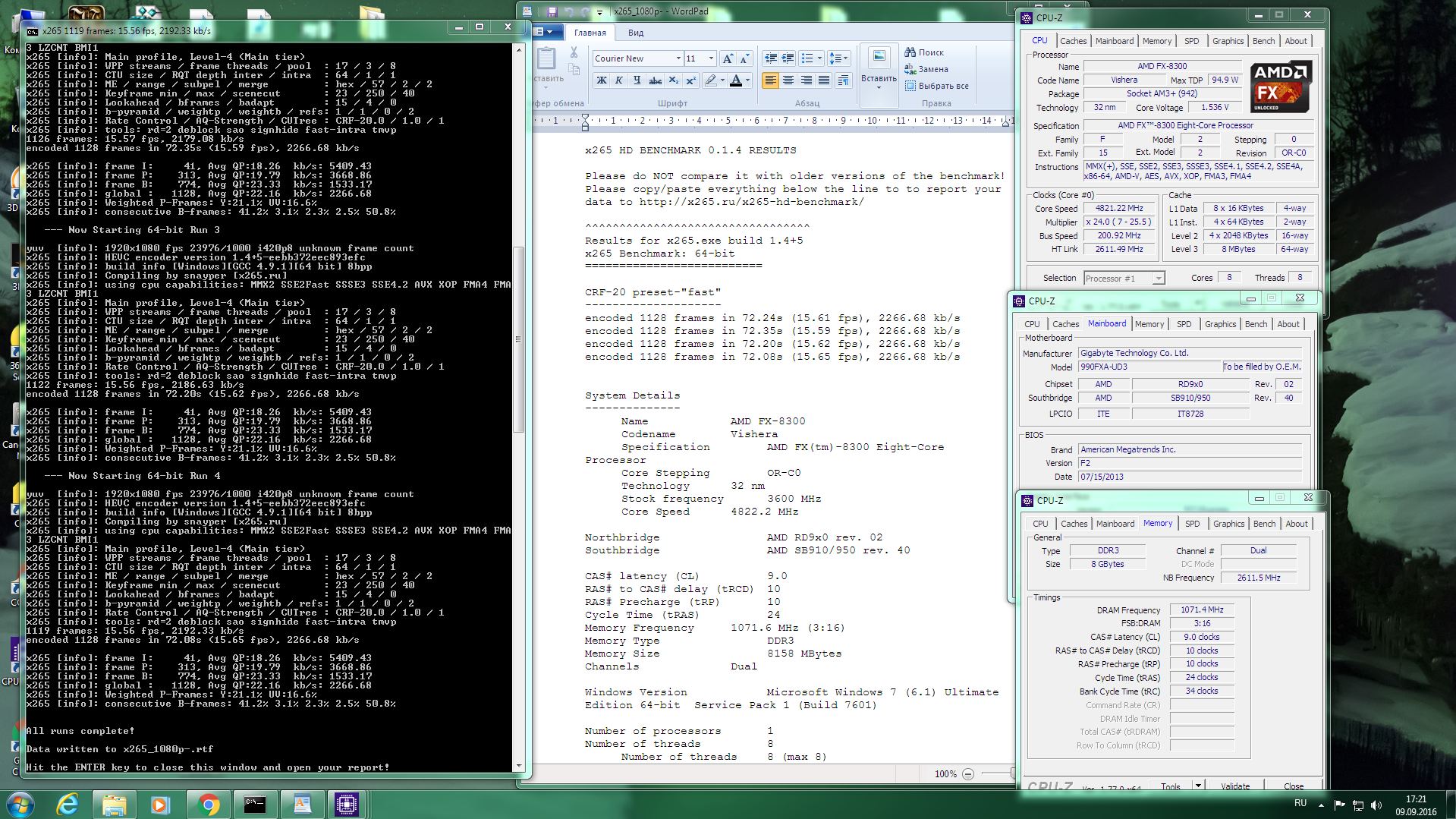Toggle strikethrough (abc) formatting
Viewport: 1456px width, 819px height.
[x=655, y=80]
